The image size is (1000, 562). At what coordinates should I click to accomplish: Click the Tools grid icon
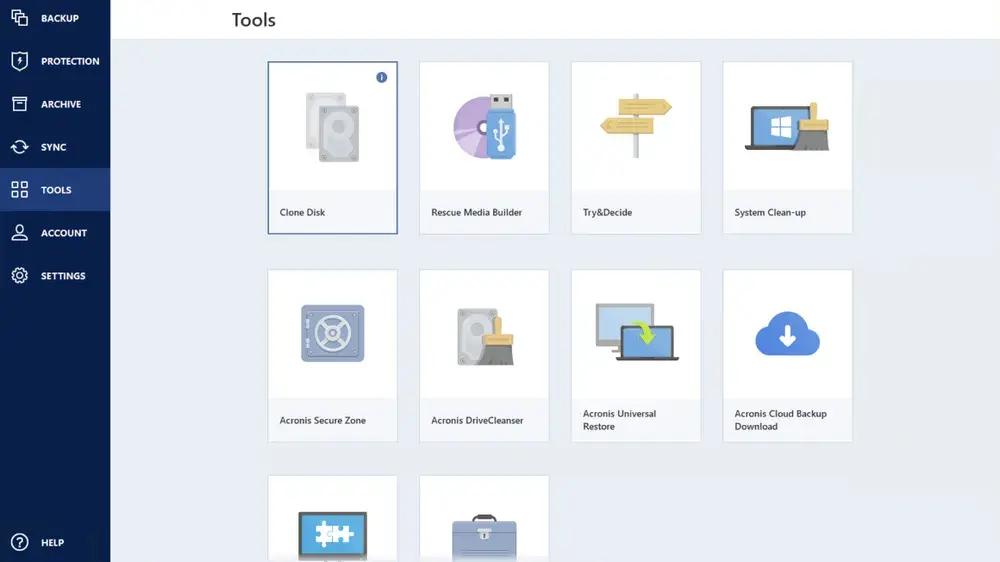[x=20, y=189]
